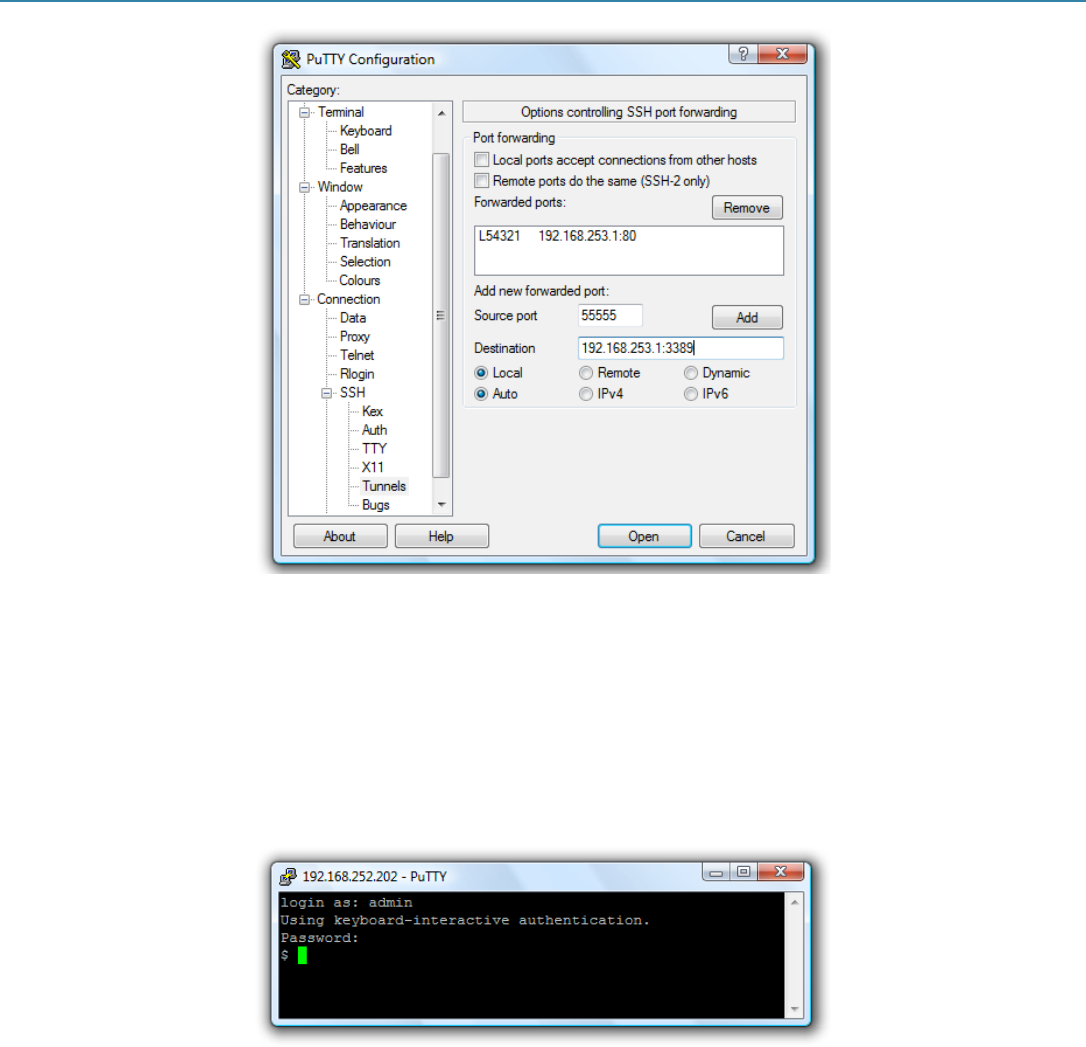Collapse the Connection tree node
The width and height of the screenshot is (1086, 1047).
click(304, 299)
